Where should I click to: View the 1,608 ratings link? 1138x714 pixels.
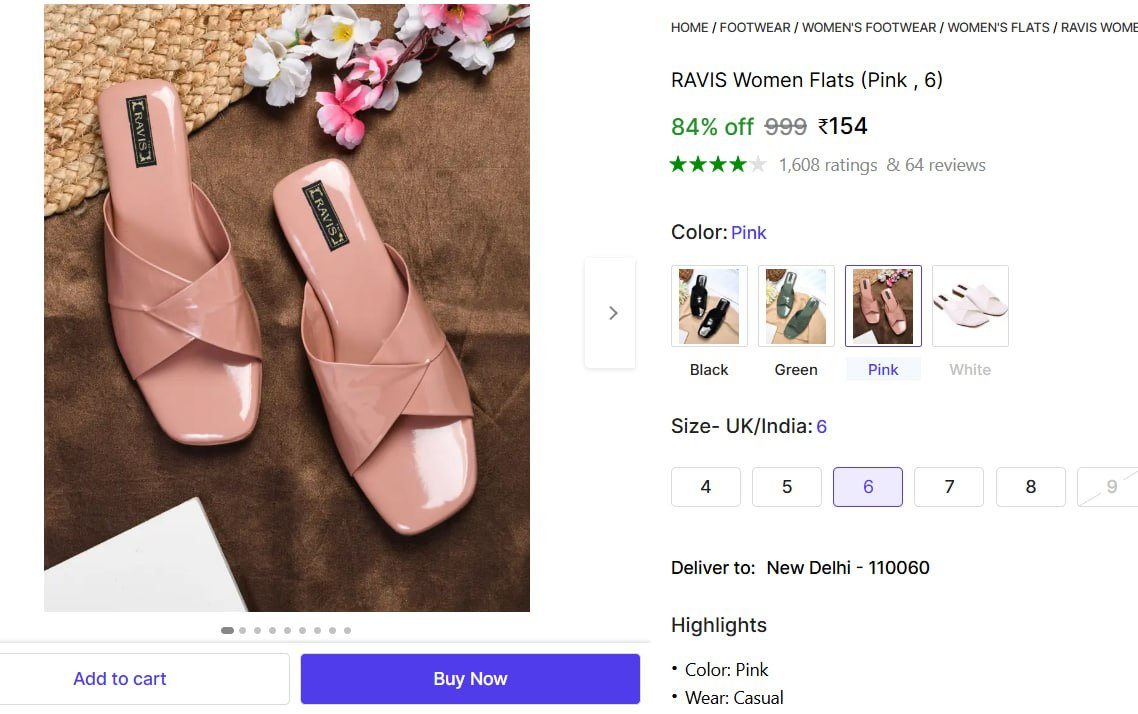coord(828,165)
